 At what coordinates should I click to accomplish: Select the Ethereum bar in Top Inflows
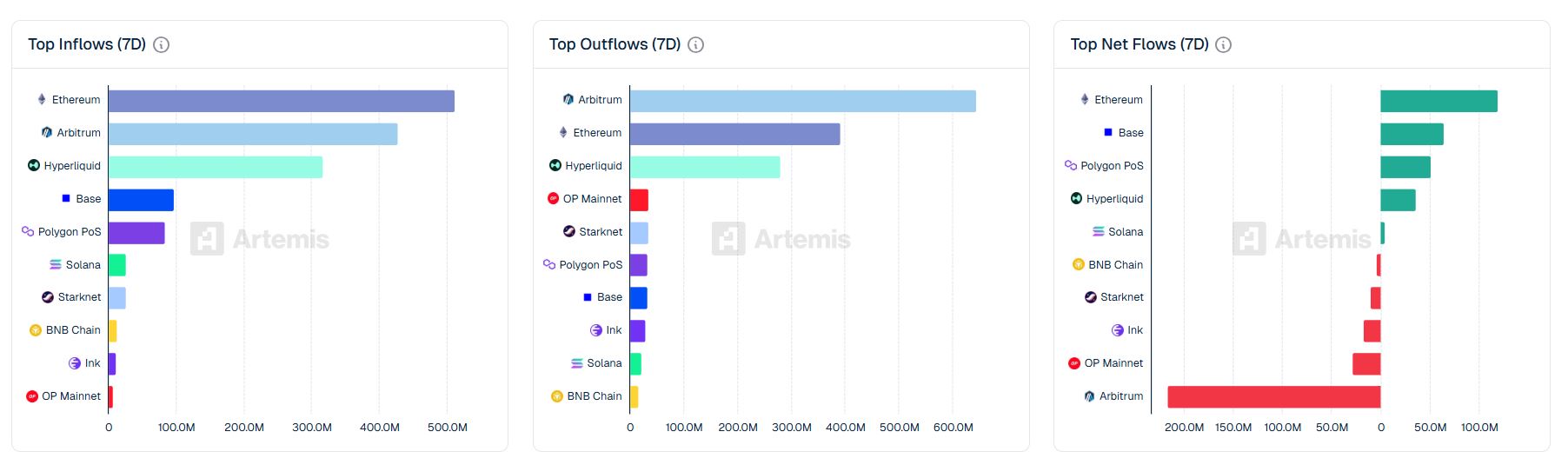click(281, 101)
